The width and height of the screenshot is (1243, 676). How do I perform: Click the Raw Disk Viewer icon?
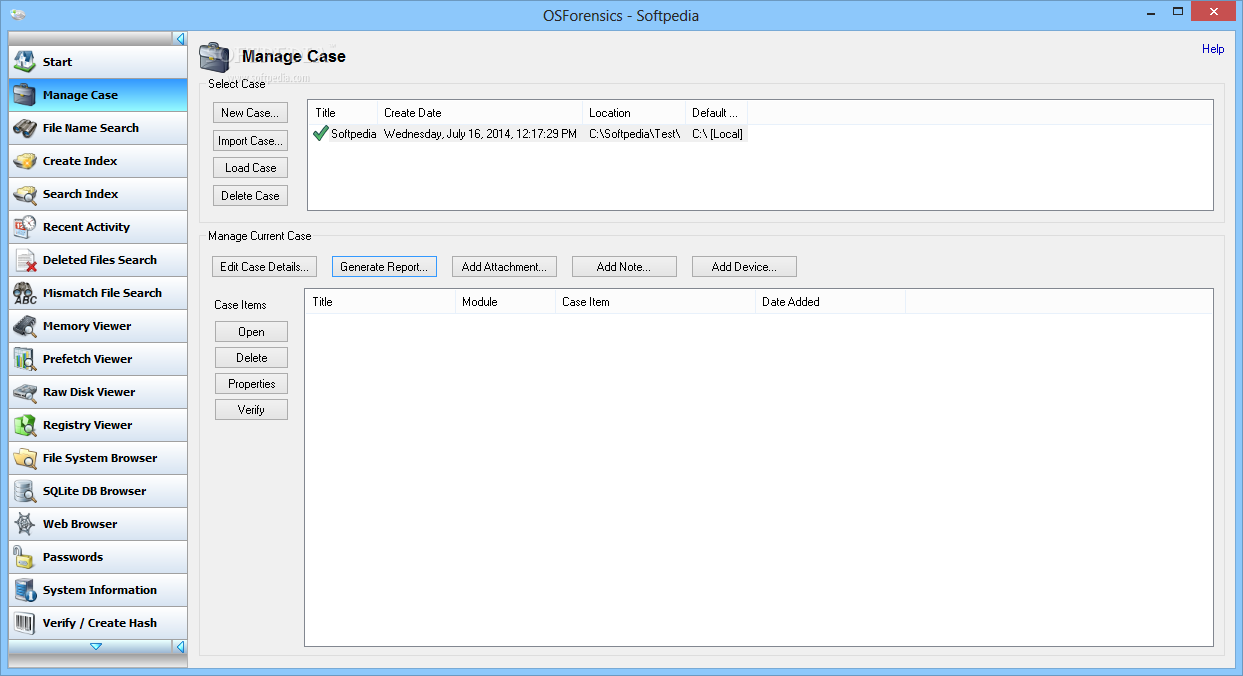pos(25,392)
